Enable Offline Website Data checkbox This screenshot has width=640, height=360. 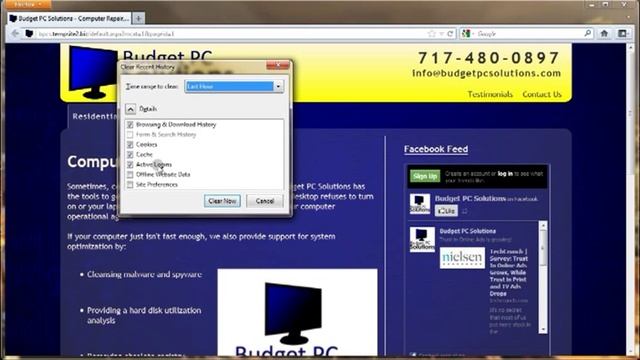pyautogui.click(x=130, y=175)
